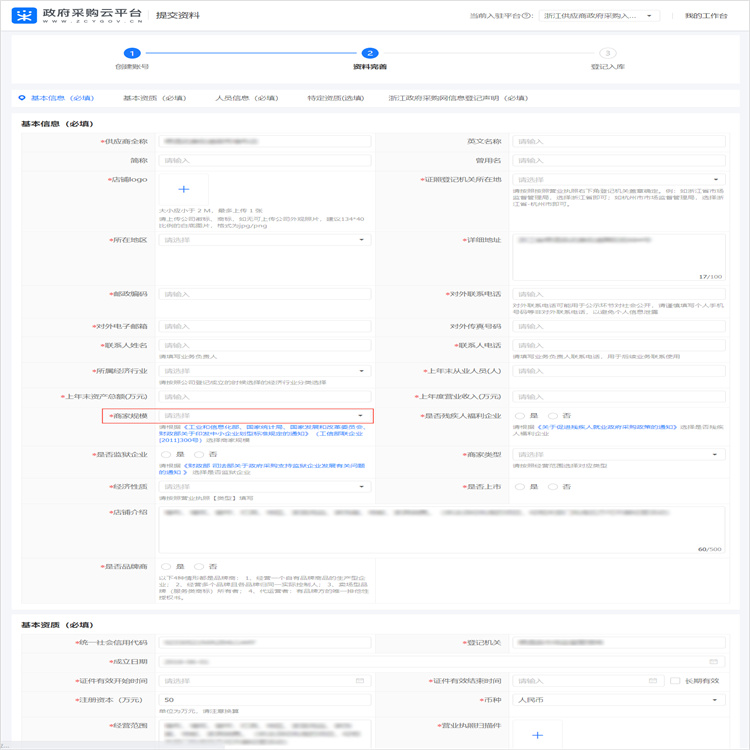
Task: Select 是 for 是否残疾人福利企业
Action: 520,415
